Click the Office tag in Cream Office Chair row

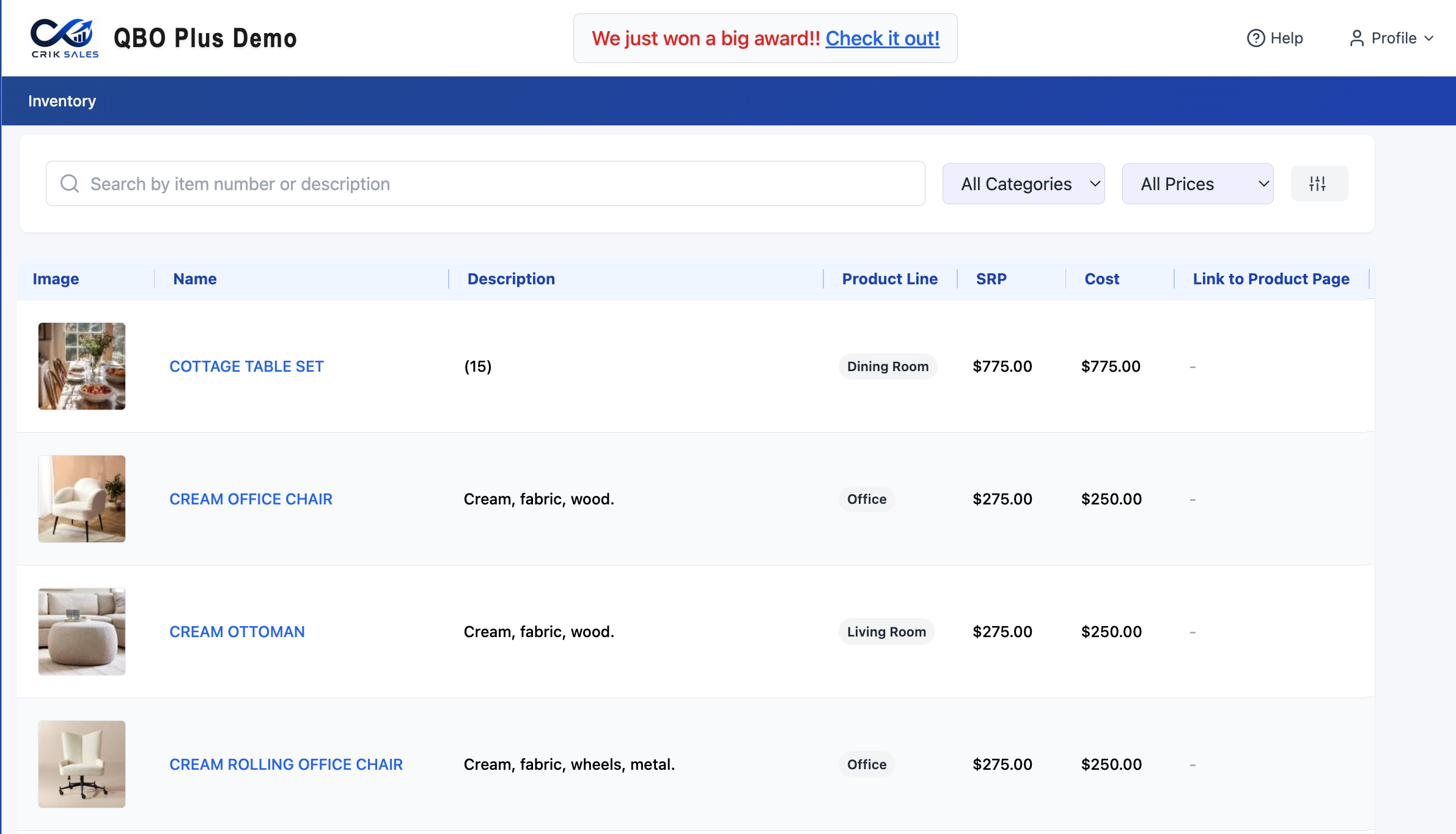867,499
